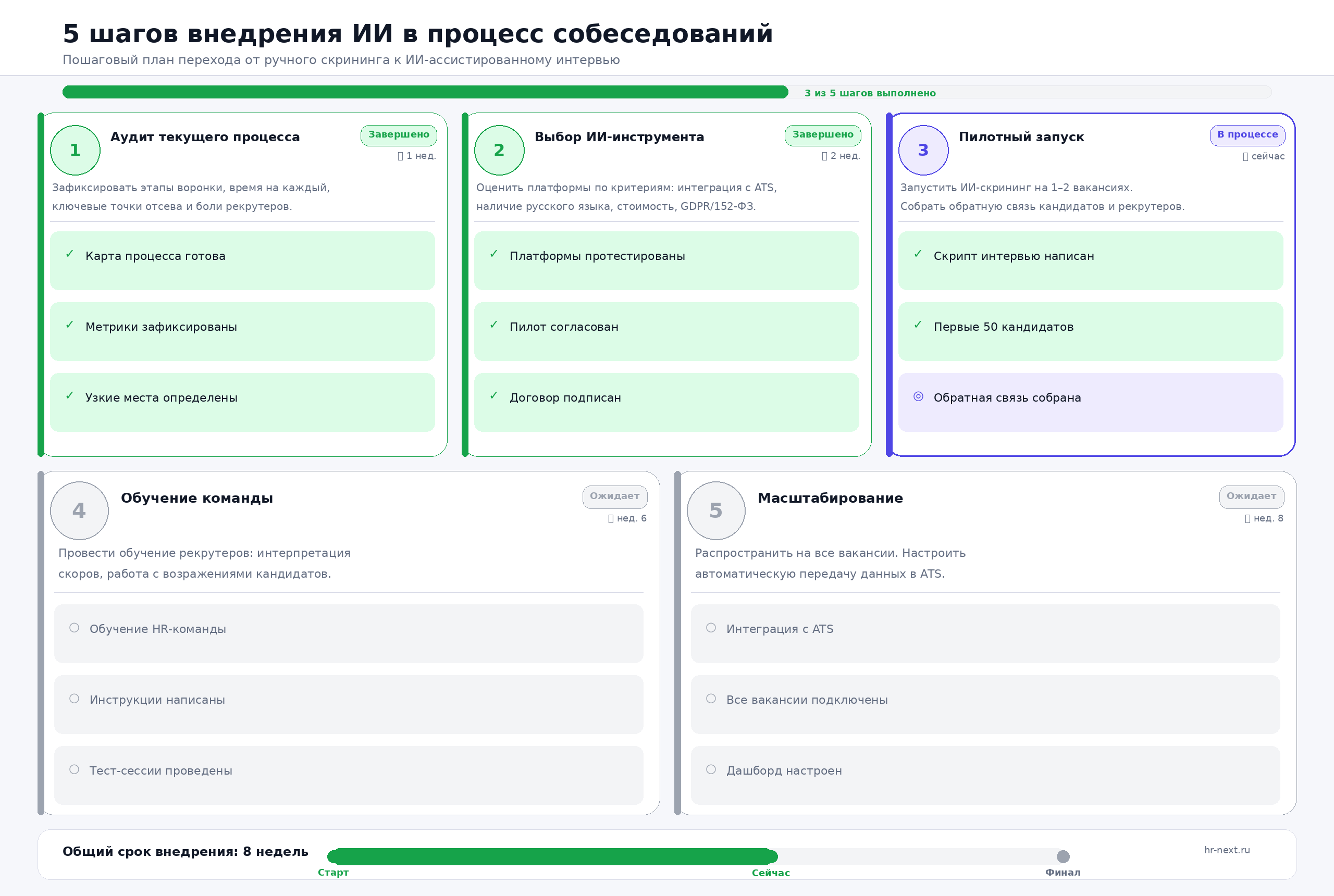Viewport: 1334px width, 896px height.
Task: Click the Карта процесса готова item text
Action: pos(155,256)
